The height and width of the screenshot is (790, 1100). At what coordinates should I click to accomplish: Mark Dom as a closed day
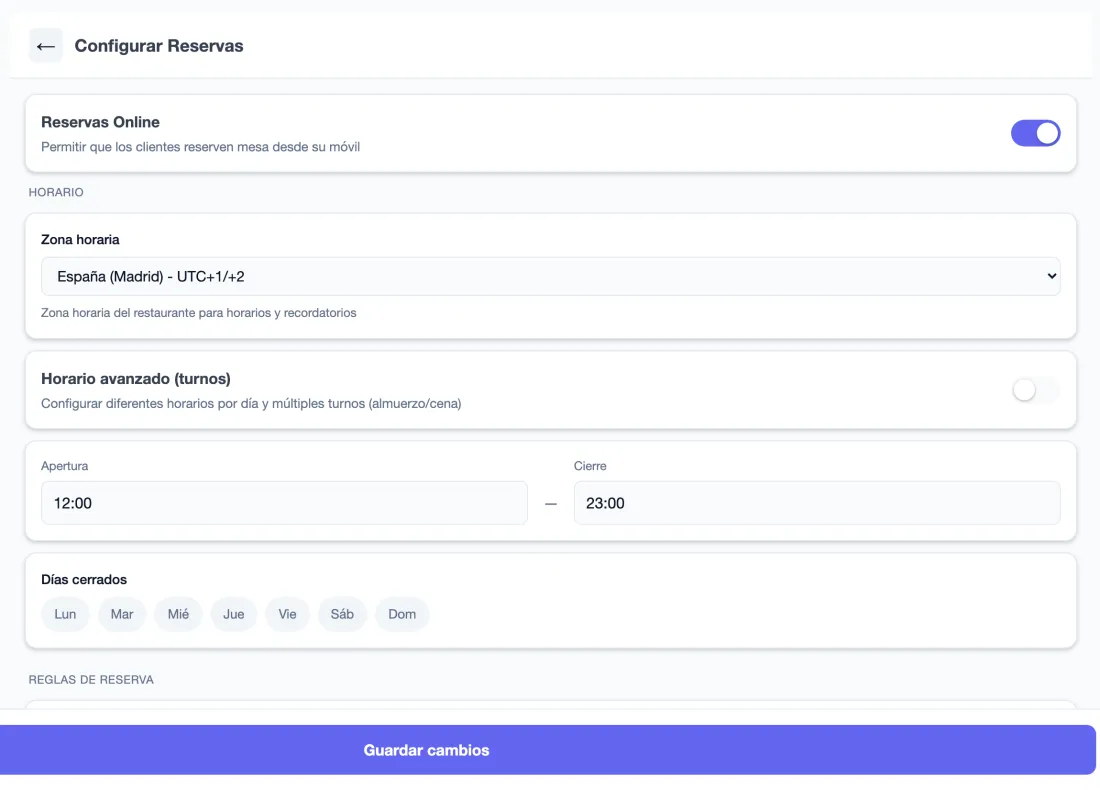click(402, 615)
